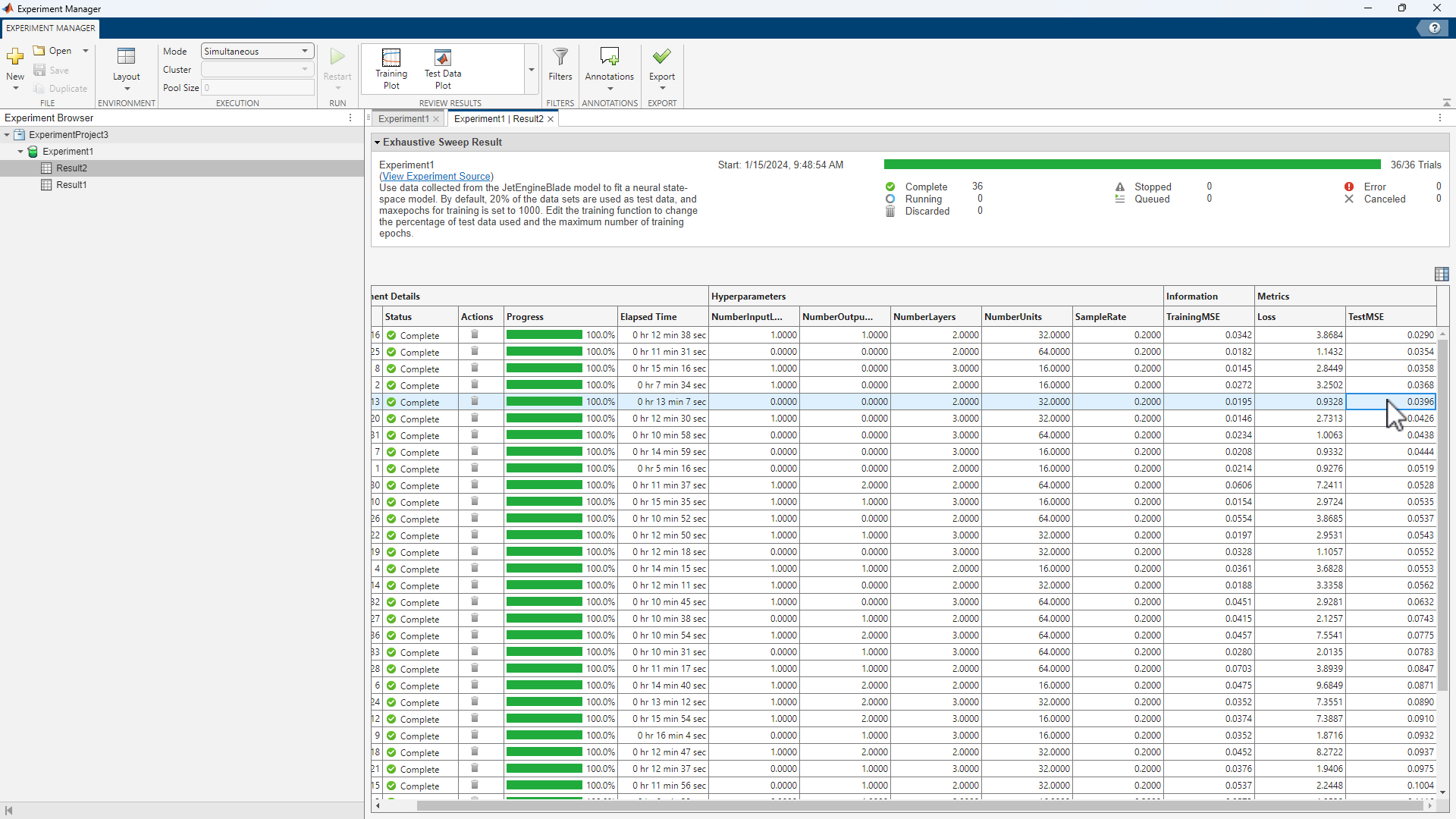Sort by the Loss column header

pyautogui.click(x=1300, y=317)
